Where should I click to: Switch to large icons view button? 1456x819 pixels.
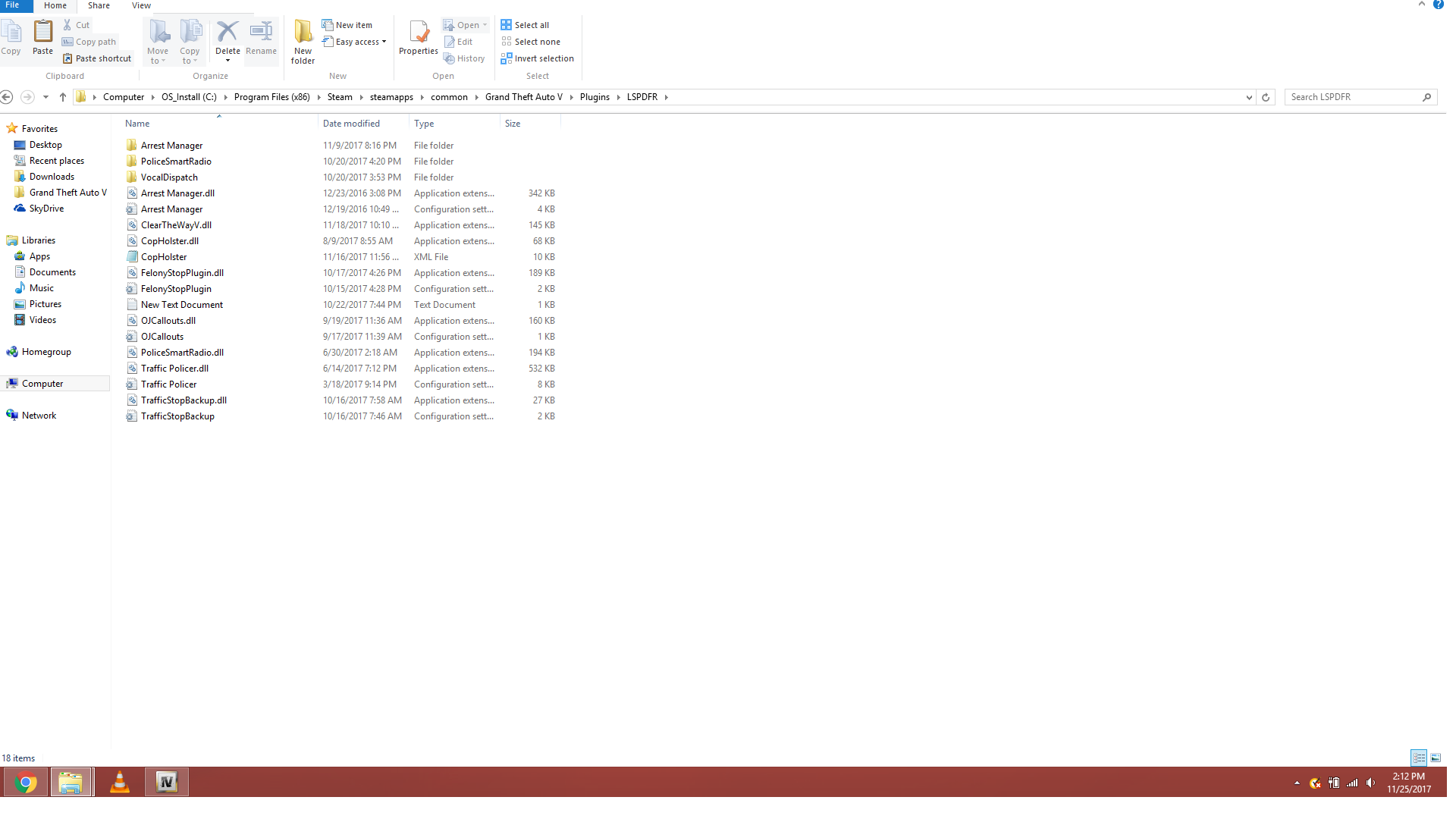[1436, 758]
